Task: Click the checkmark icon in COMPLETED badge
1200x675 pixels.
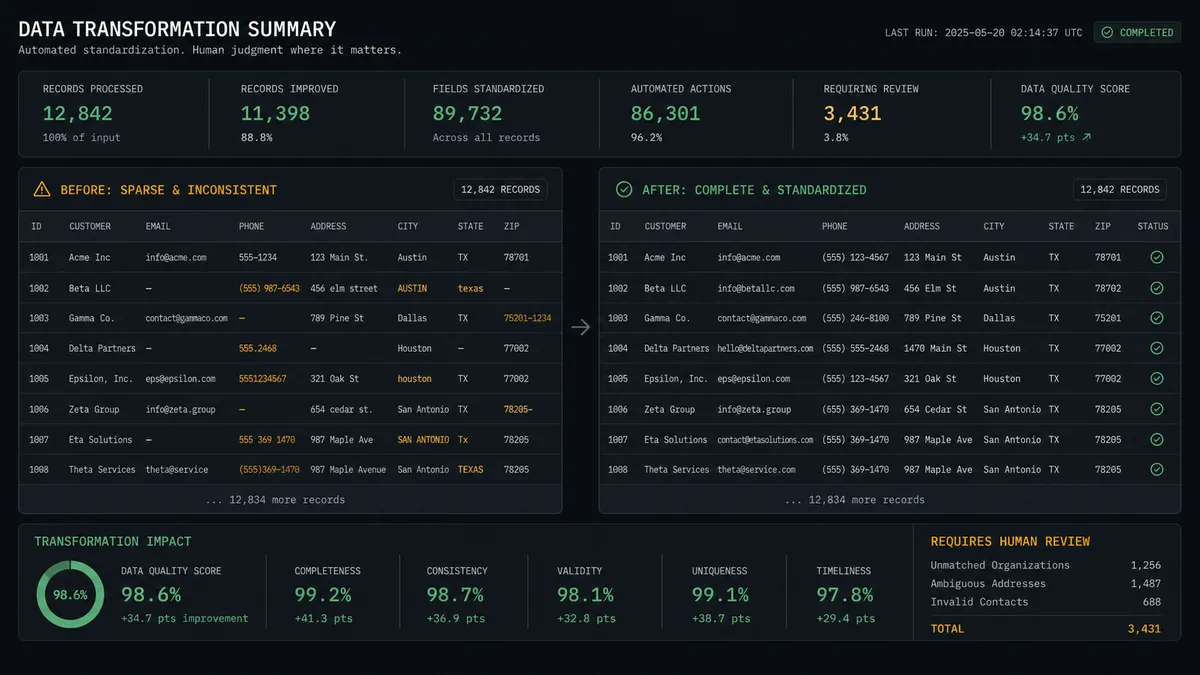Action: [x=1107, y=33]
